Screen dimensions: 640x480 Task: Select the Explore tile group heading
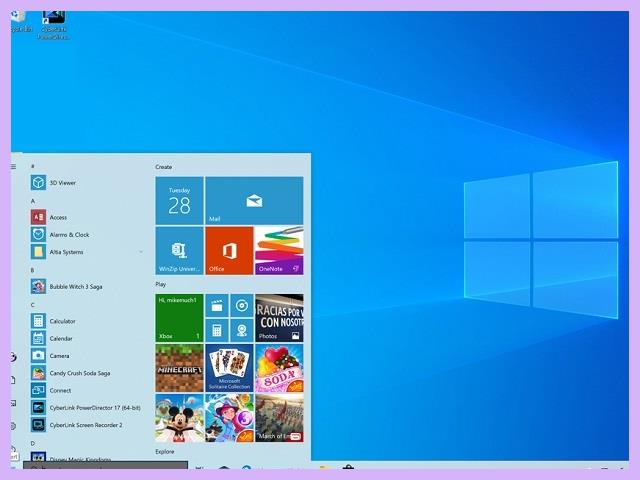[165, 451]
